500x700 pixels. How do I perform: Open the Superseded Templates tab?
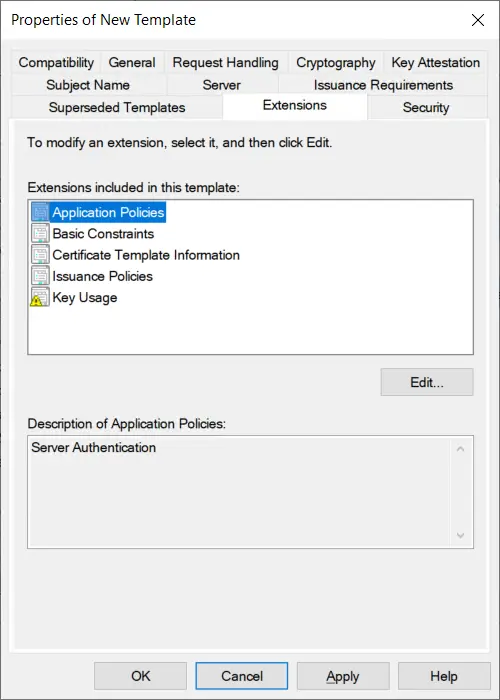[x=117, y=108]
